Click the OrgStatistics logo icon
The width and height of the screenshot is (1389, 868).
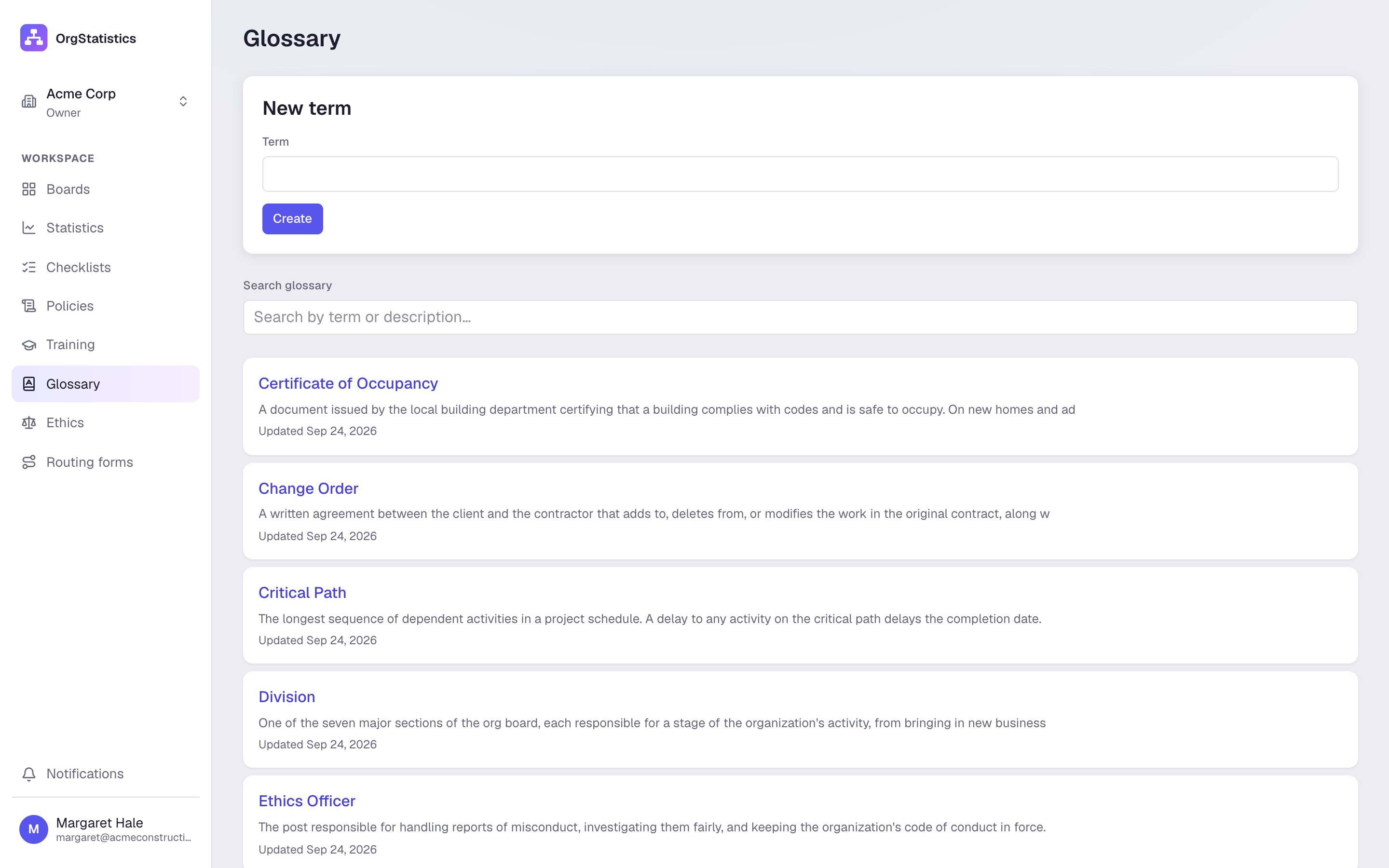coord(34,38)
